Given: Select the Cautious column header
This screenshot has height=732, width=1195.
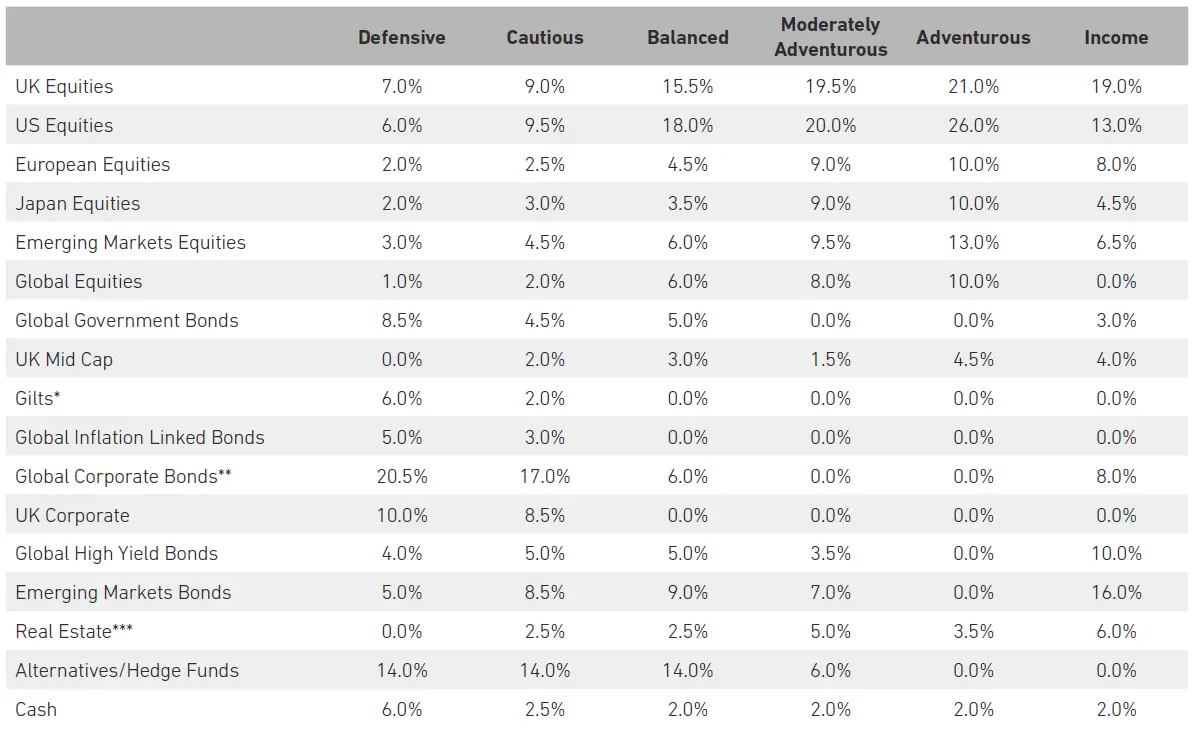Looking at the screenshot, I should 544,38.
